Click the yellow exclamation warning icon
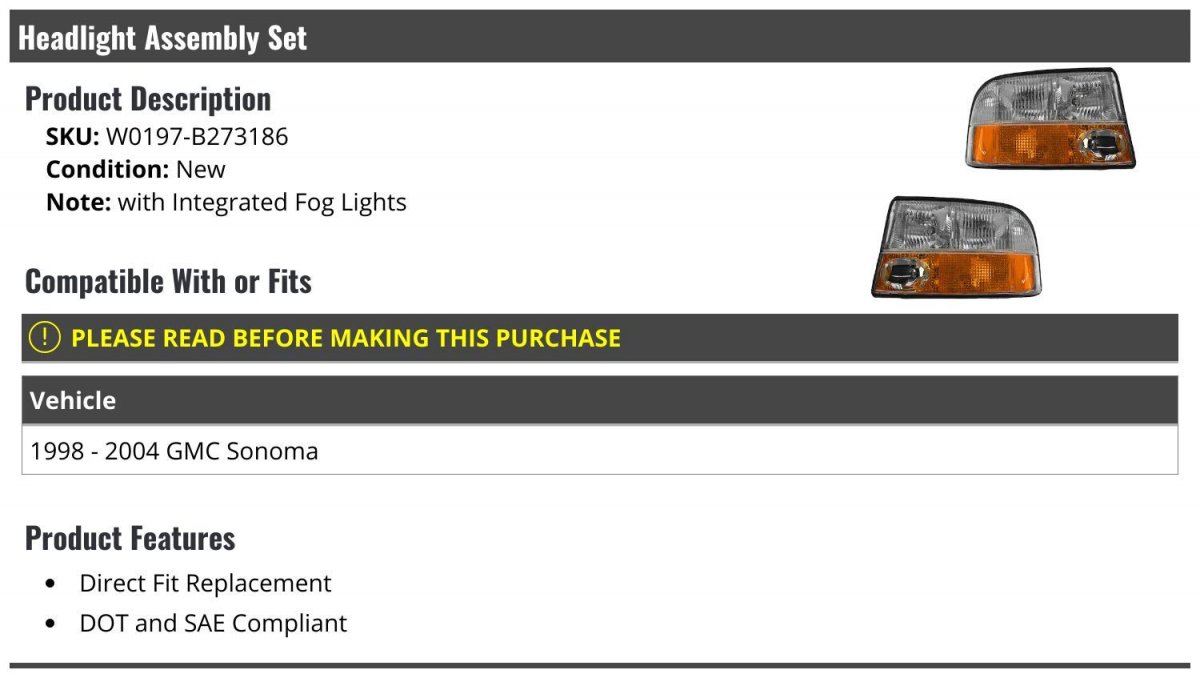 click(x=45, y=338)
